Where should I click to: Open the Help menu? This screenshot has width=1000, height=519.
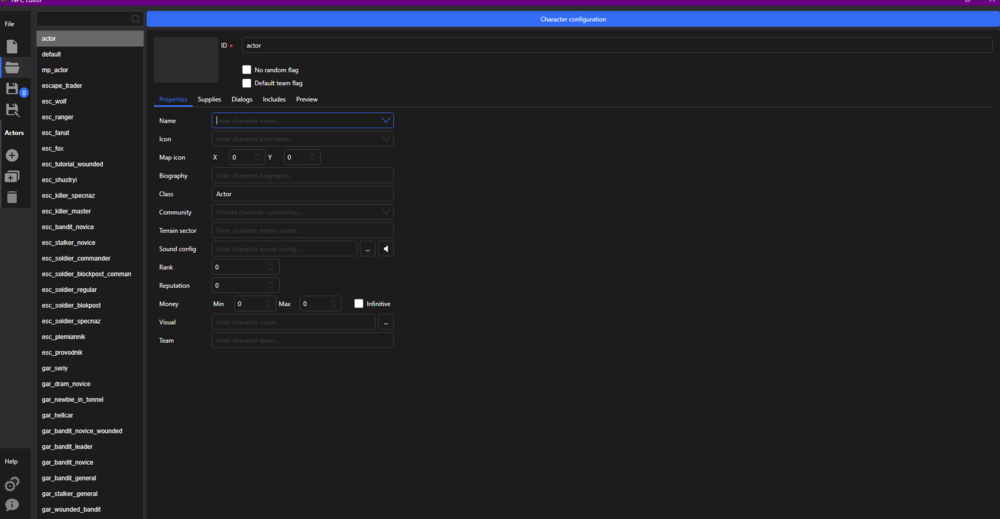pyautogui.click(x=11, y=461)
